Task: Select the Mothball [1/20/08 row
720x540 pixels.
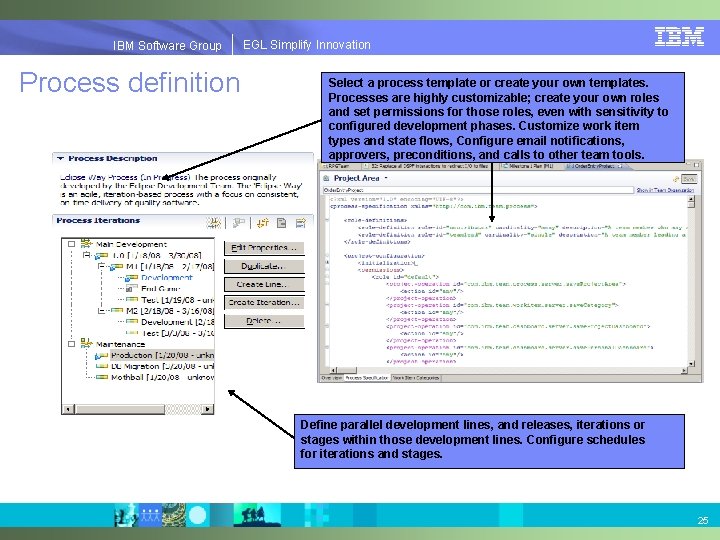Action: (x=162, y=377)
